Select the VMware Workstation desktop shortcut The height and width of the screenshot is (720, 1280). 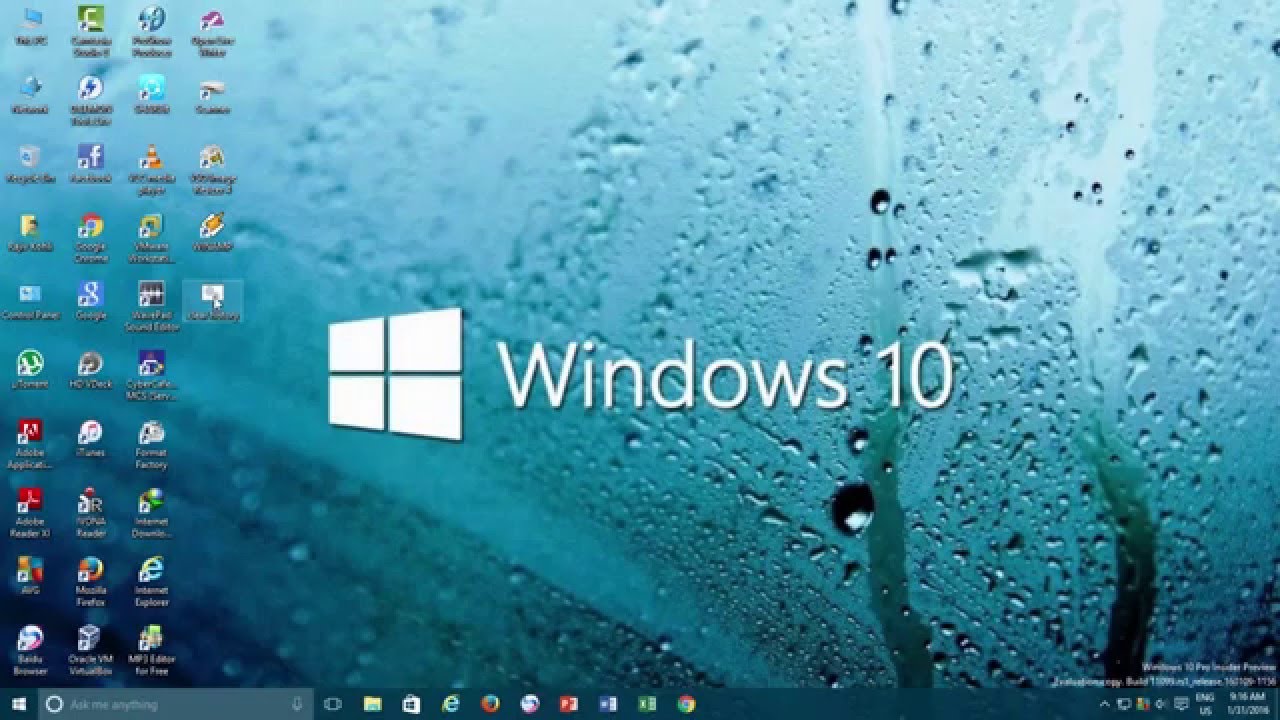[151, 237]
